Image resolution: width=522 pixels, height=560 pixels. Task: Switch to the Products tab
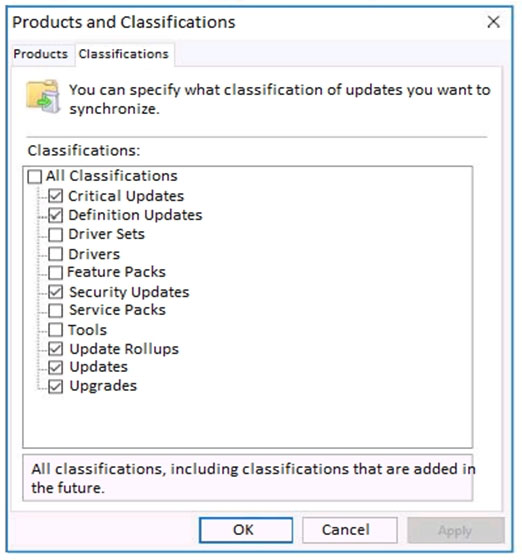[40, 54]
